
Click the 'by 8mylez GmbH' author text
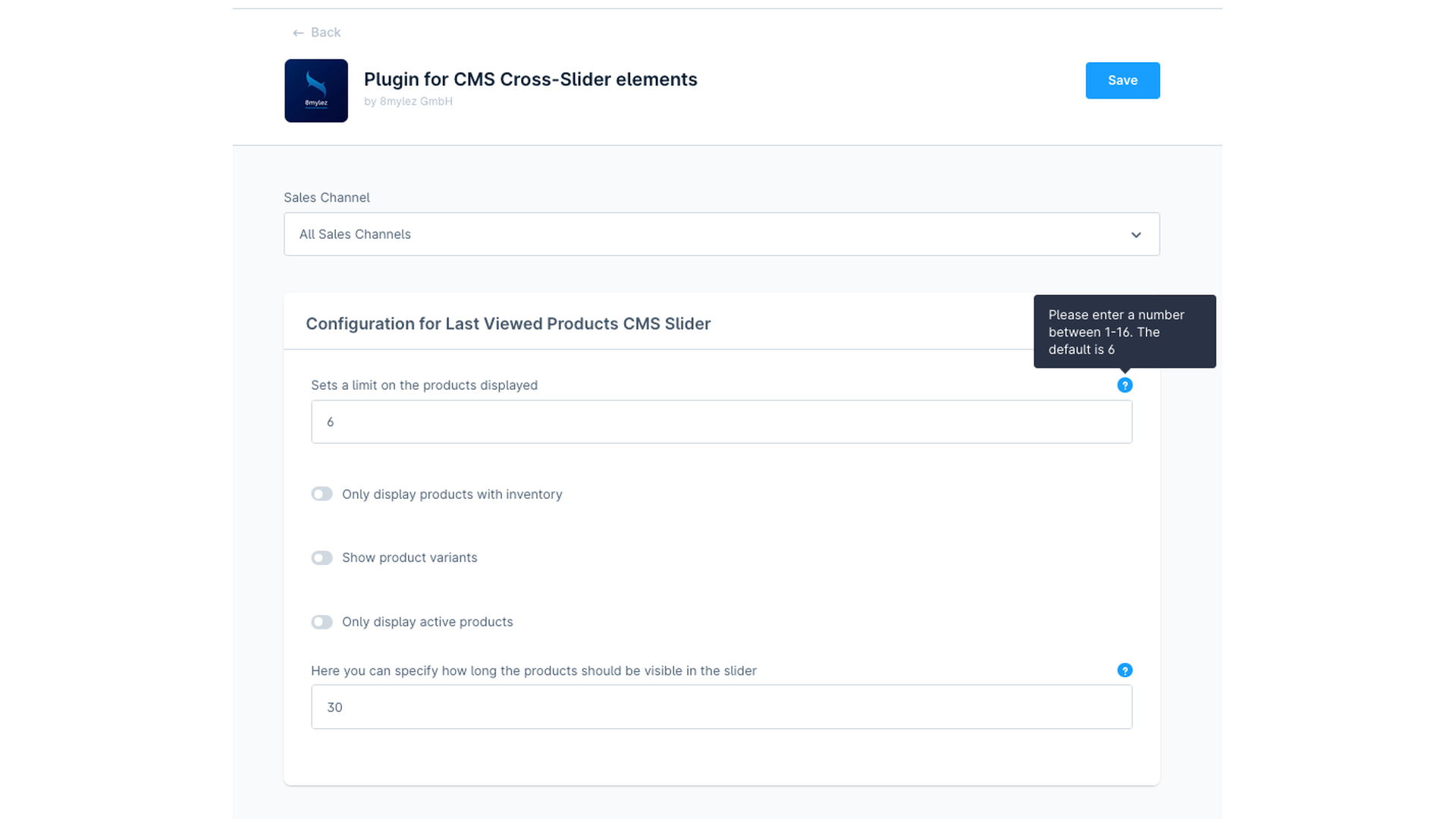coord(408,101)
